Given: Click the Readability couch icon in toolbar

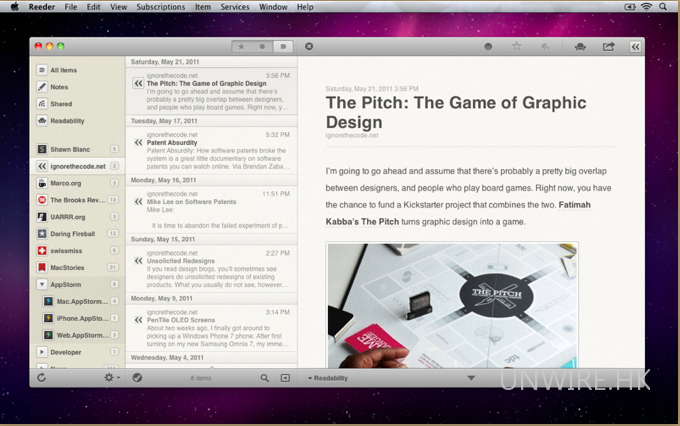Looking at the screenshot, I should point(580,46).
